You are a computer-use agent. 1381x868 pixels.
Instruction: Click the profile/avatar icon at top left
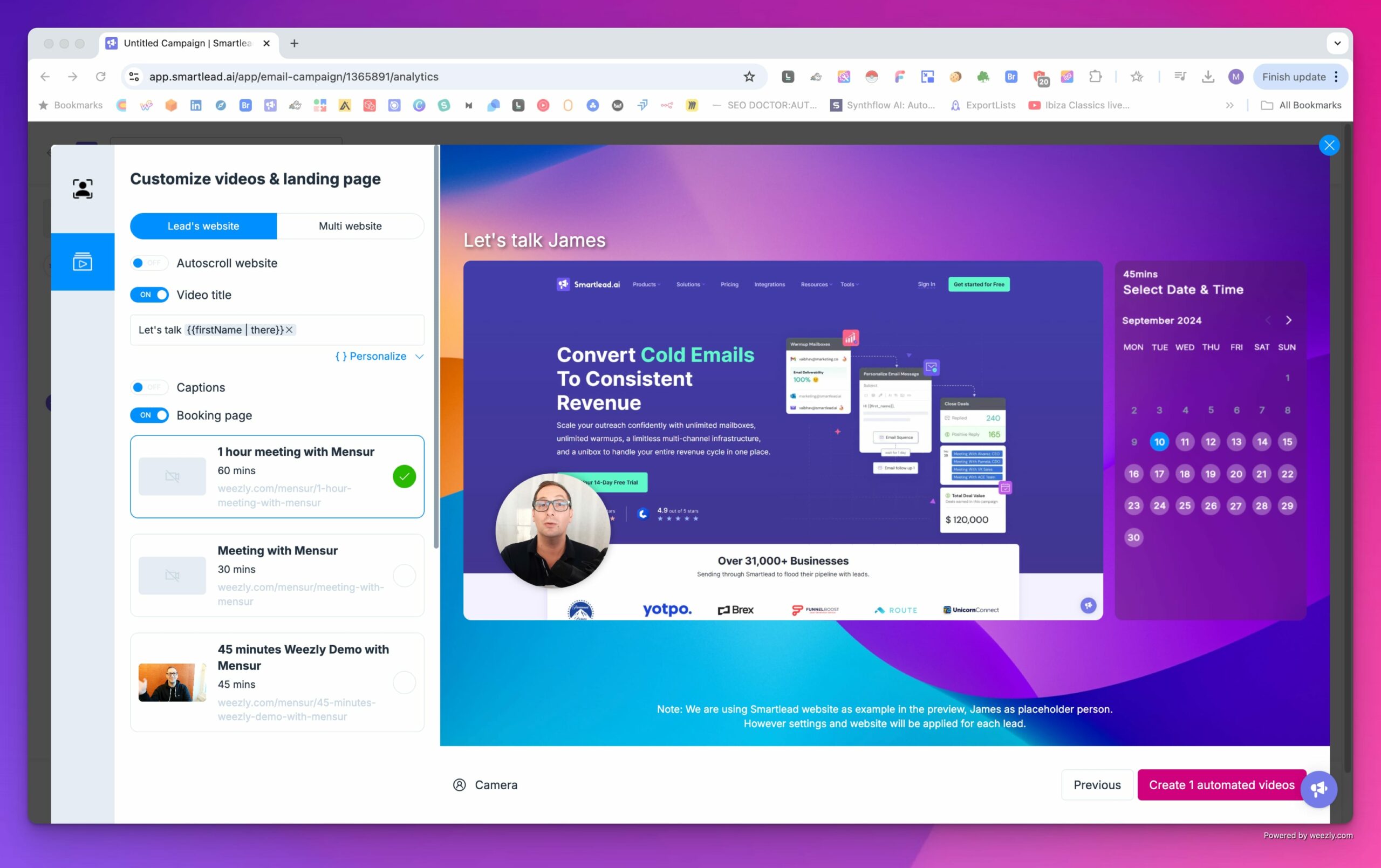[83, 189]
